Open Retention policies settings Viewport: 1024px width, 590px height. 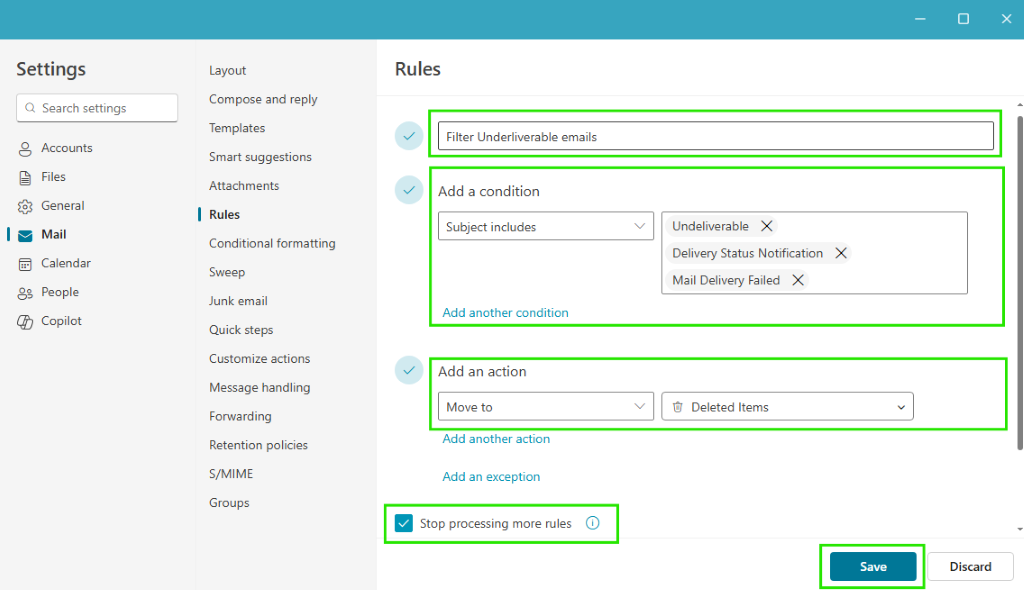(x=258, y=445)
